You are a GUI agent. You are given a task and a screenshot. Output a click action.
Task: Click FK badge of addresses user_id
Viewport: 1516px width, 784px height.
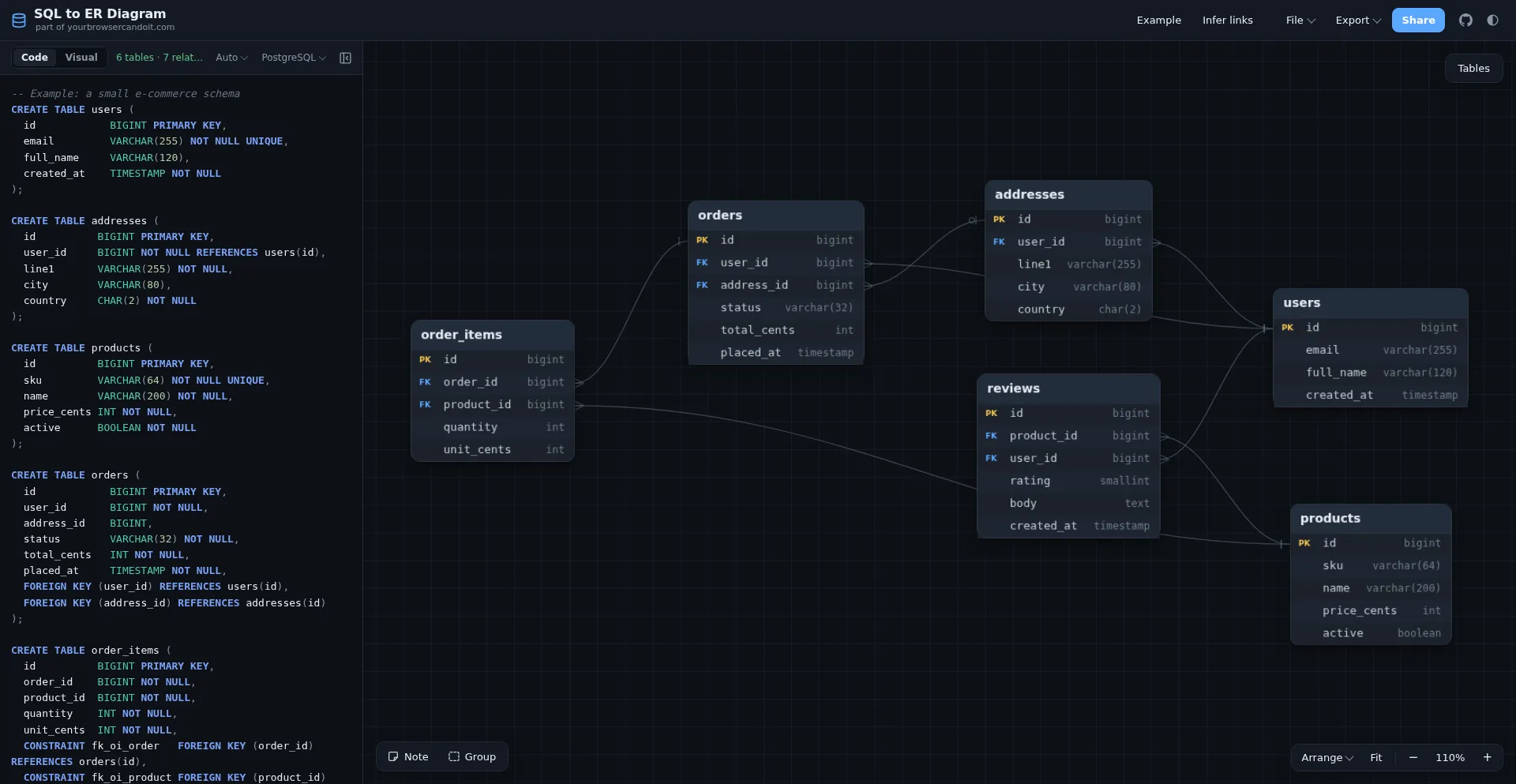(x=999, y=242)
